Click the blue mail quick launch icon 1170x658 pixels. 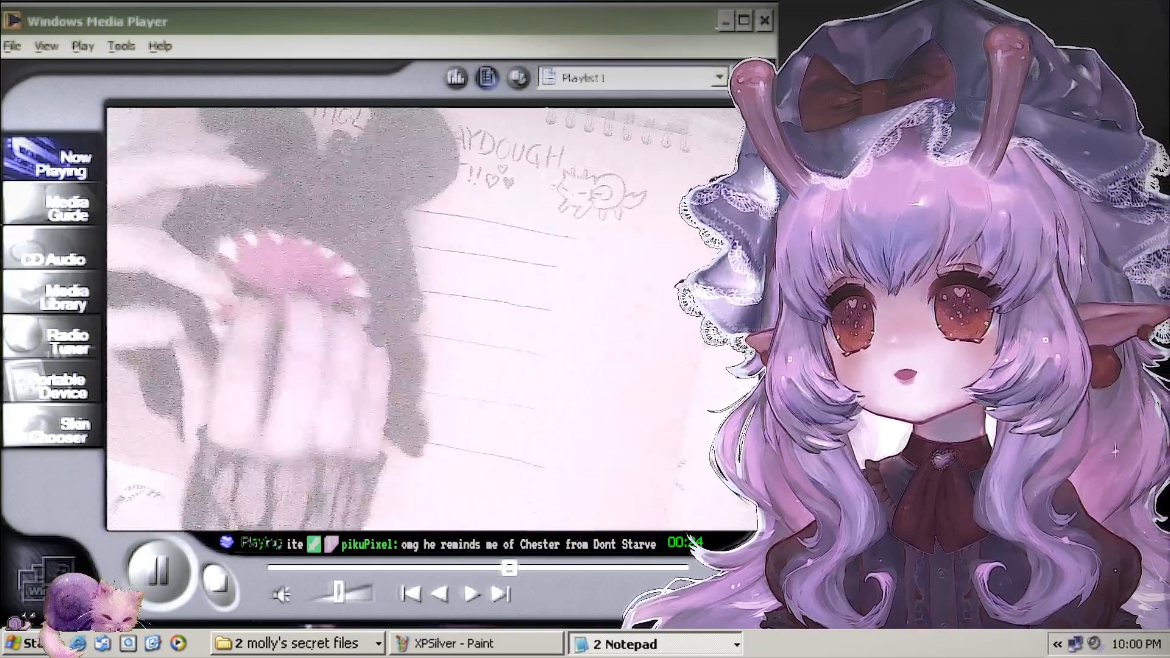point(153,643)
